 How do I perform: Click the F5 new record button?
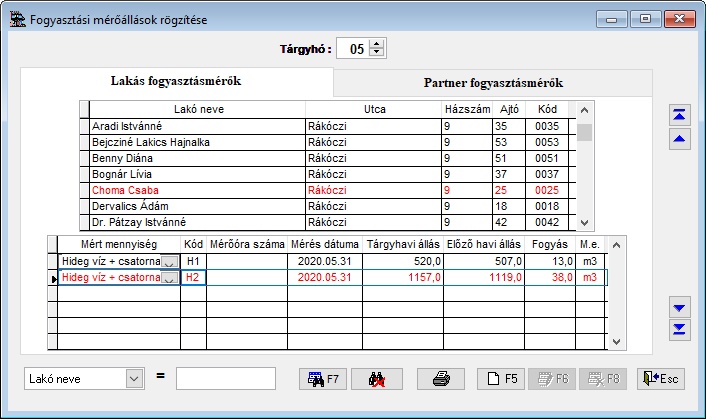tap(500, 379)
